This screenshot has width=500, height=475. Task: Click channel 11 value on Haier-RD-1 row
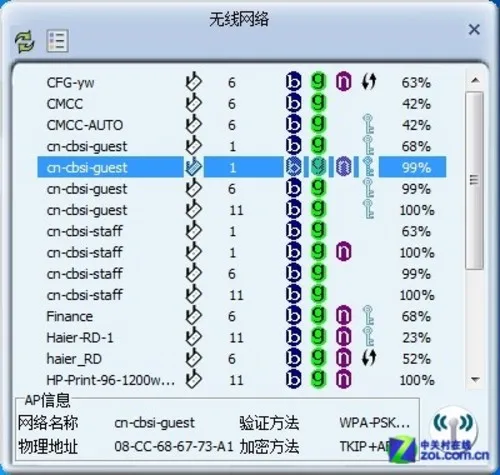(x=236, y=338)
